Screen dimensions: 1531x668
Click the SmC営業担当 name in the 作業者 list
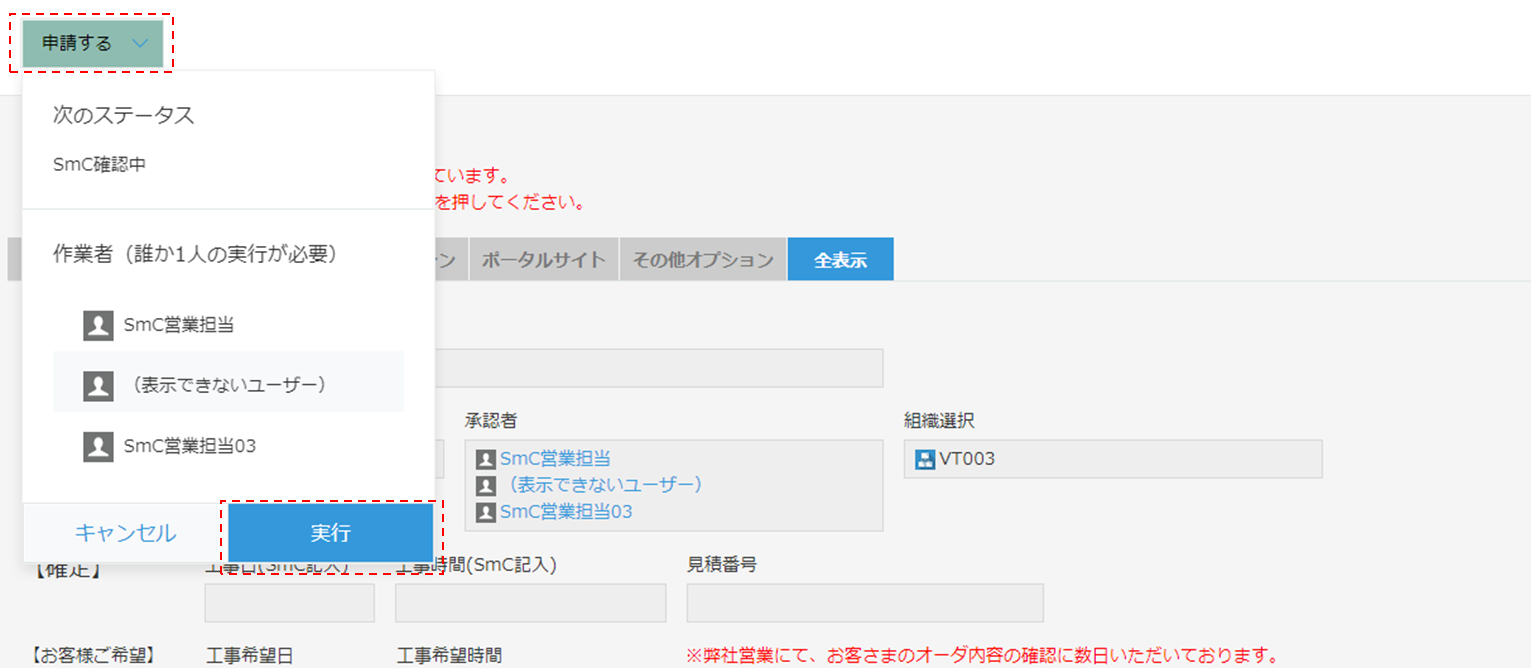(x=179, y=325)
